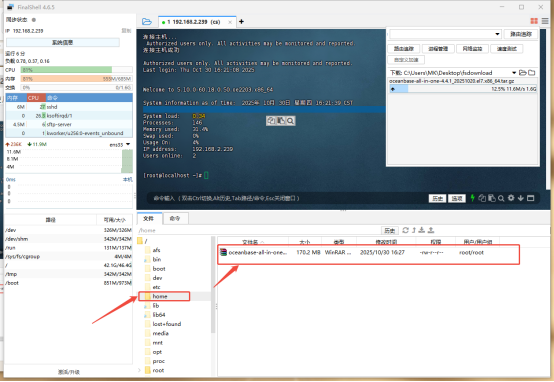Click the first button under route combo
Viewport: 554px width, 382px height.
click(403, 49)
